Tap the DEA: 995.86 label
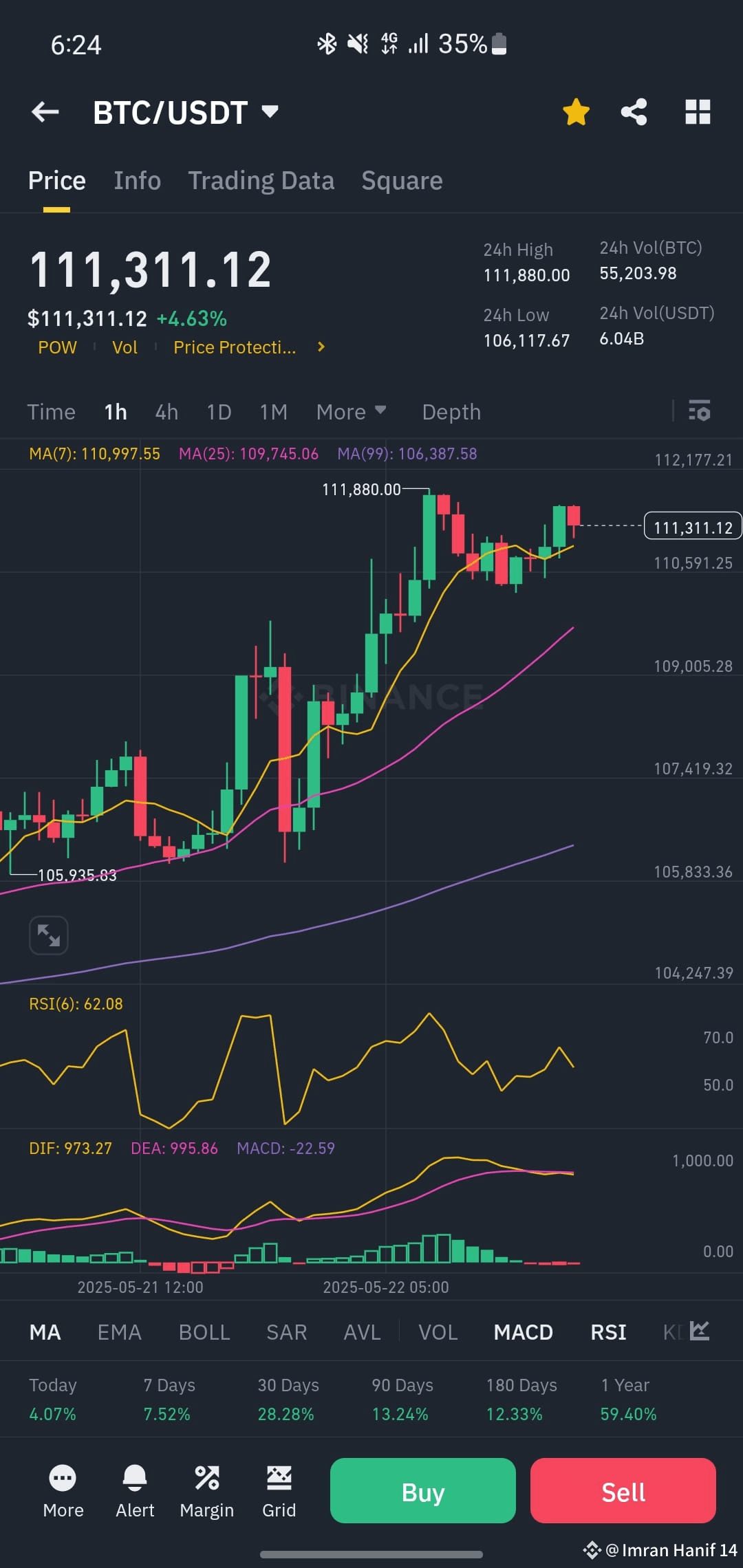The image size is (743, 1568). pyautogui.click(x=174, y=1148)
